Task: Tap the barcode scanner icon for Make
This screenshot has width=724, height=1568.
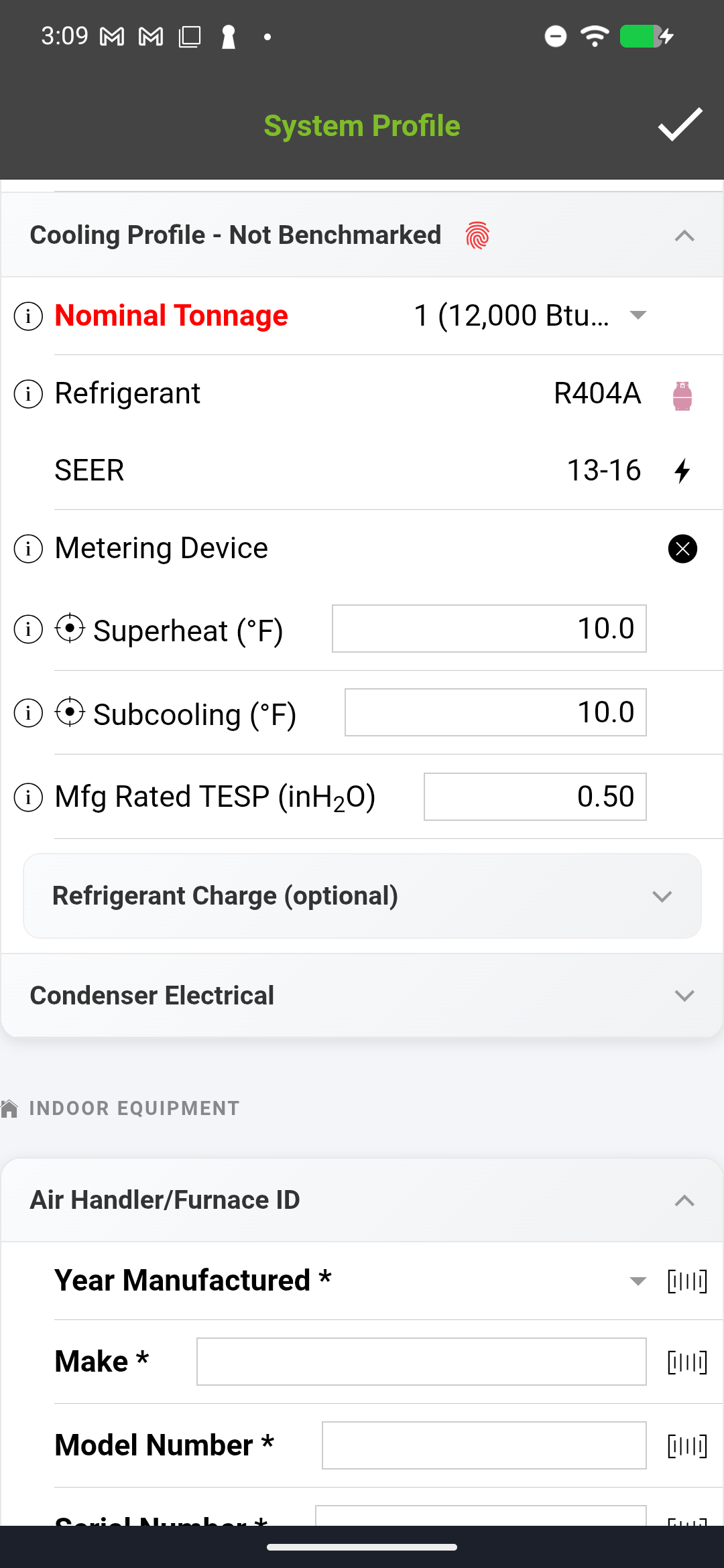Action: coord(688,1362)
